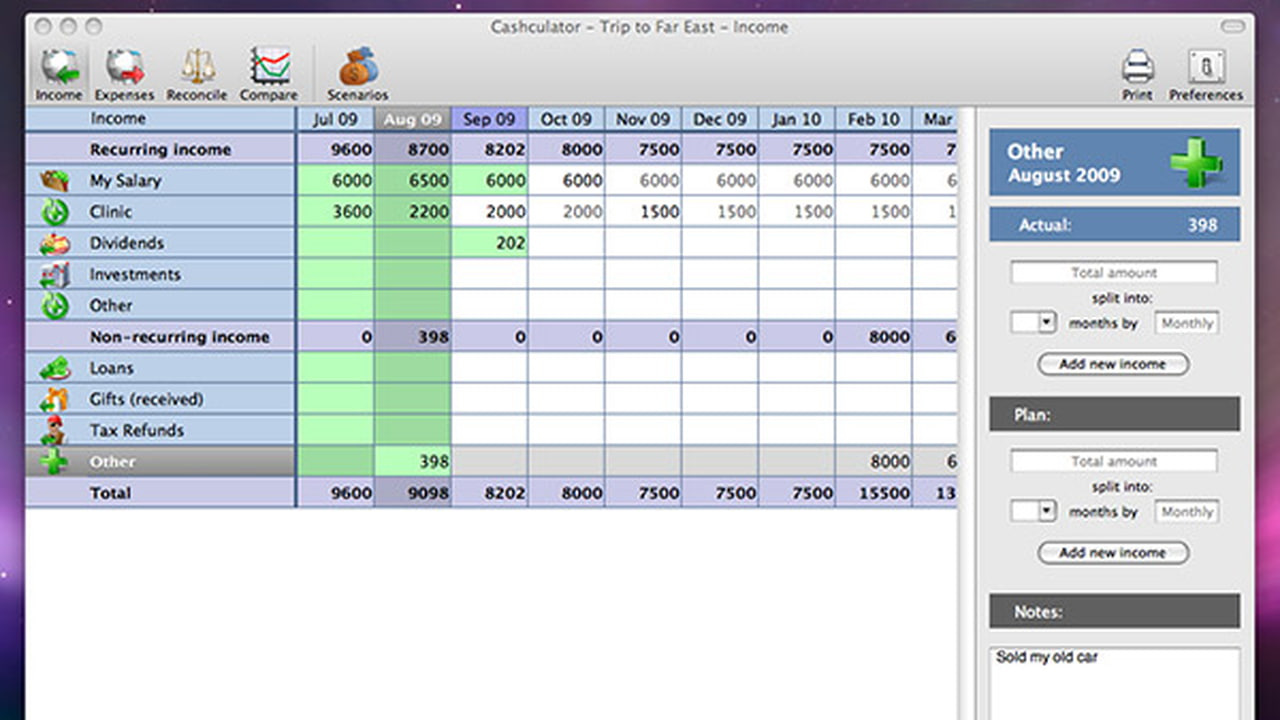This screenshot has height=720, width=1280.
Task: Open the Scenarios money bag icon
Action: (x=357, y=74)
